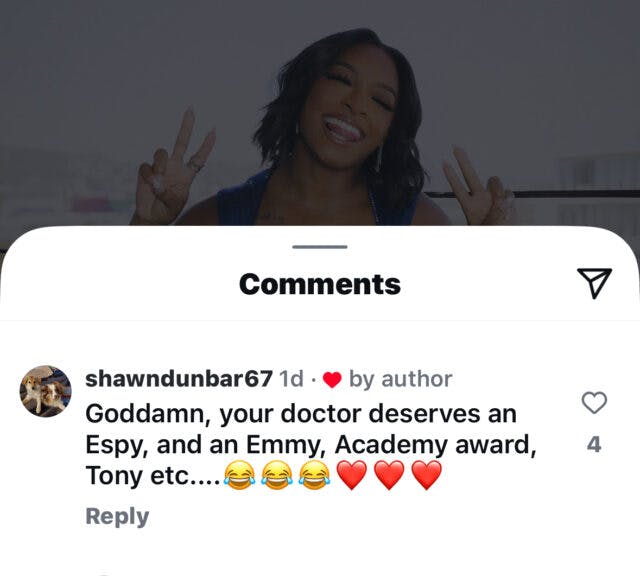Open shawndunbar67's profile picture with dogs
This screenshot has width=640, height=576.
coord(46,391)
